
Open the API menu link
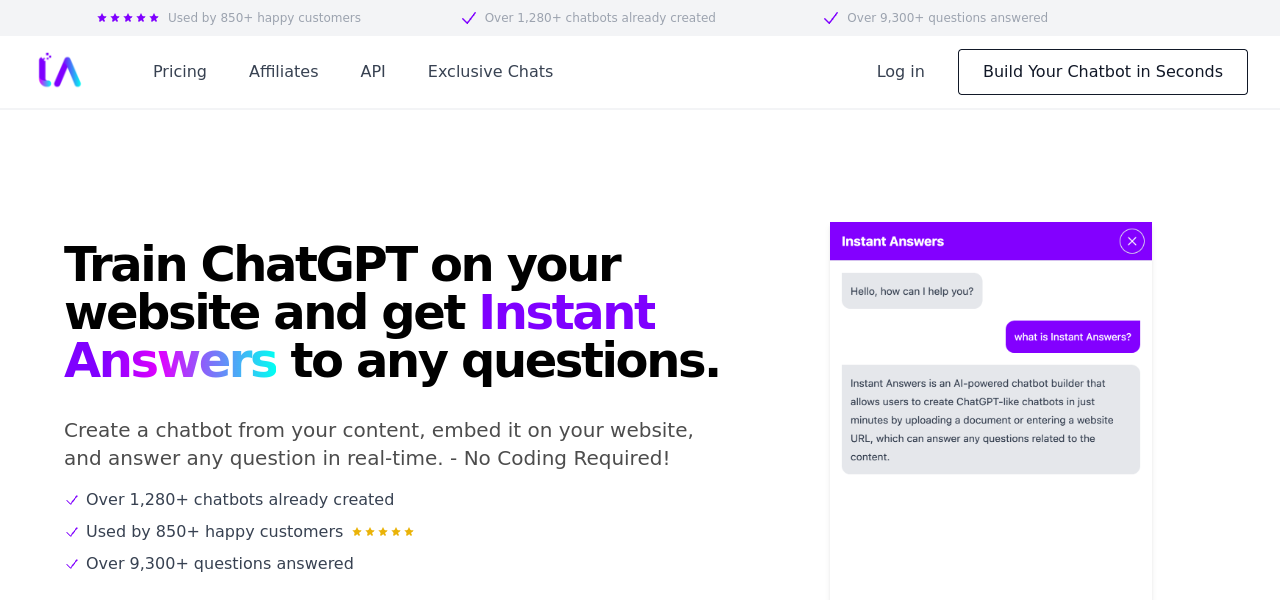373,72
